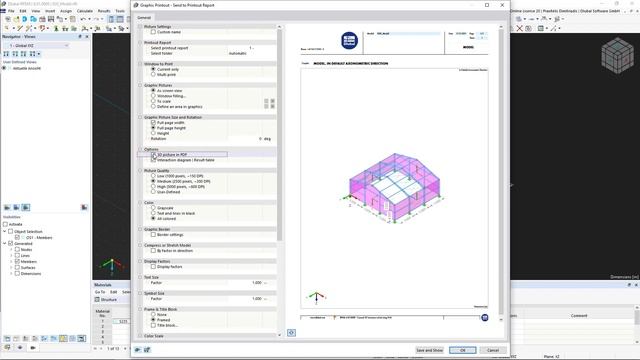Expand the Surfaces tree node
The height and width of the screenshot is (360, 640).
pyautogui.click(x=11, y=267)
